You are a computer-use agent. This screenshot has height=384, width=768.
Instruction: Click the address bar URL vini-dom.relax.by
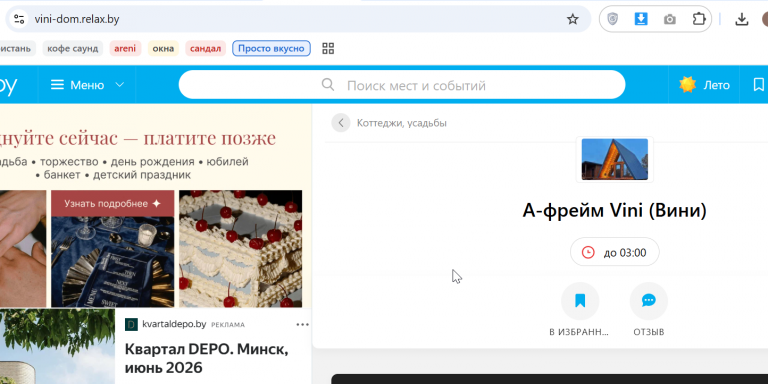[77, 20]
